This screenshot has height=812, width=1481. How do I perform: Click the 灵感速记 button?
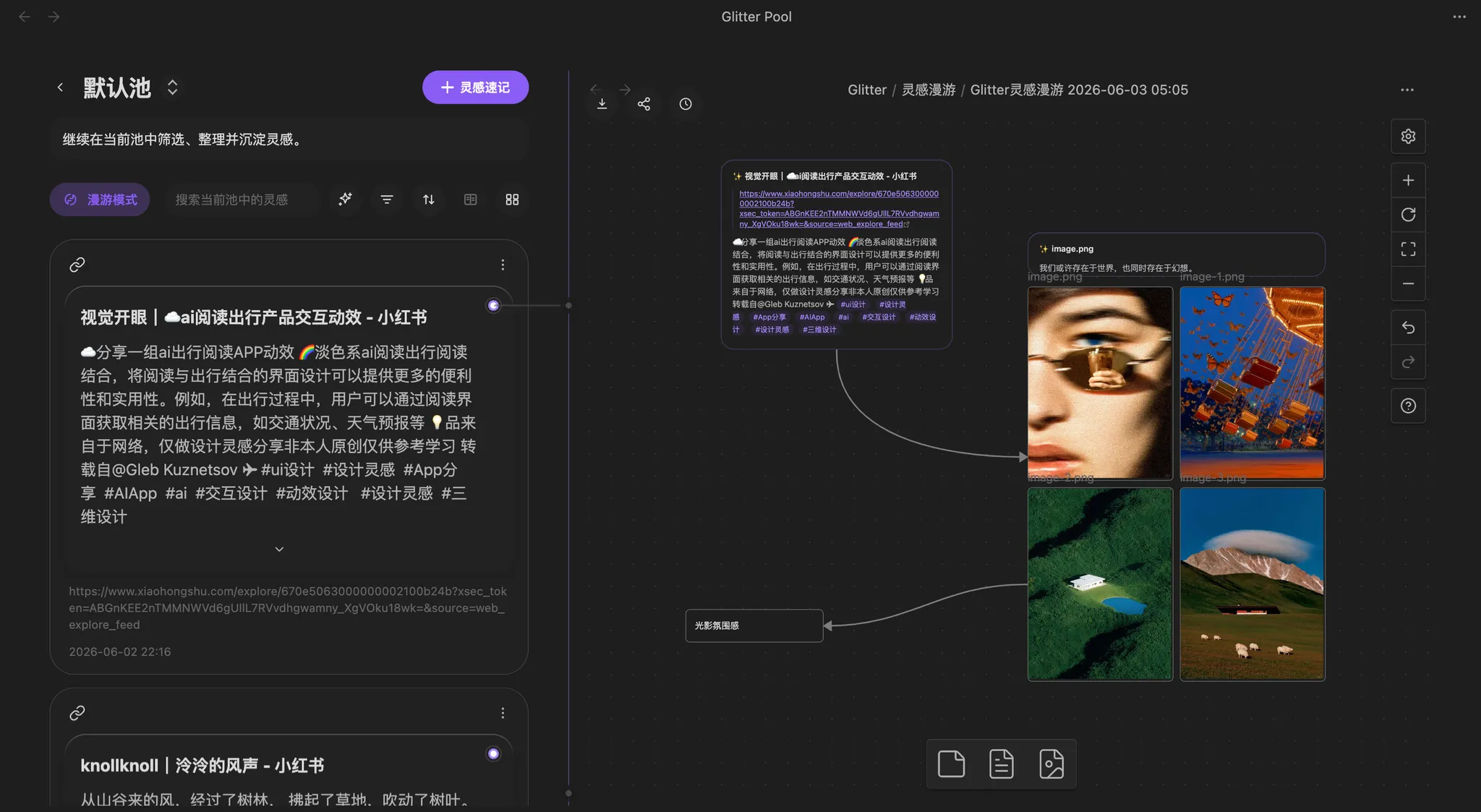click(x=475, y=87)
